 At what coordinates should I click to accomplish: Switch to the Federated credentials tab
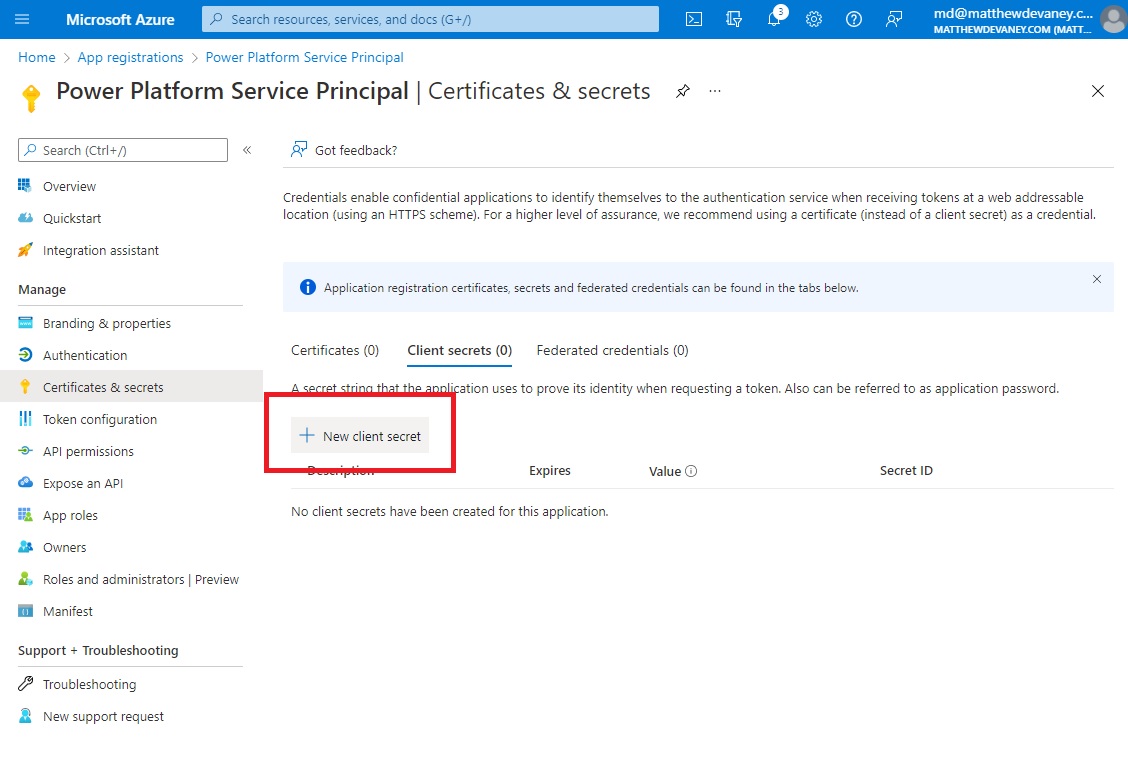612,350
